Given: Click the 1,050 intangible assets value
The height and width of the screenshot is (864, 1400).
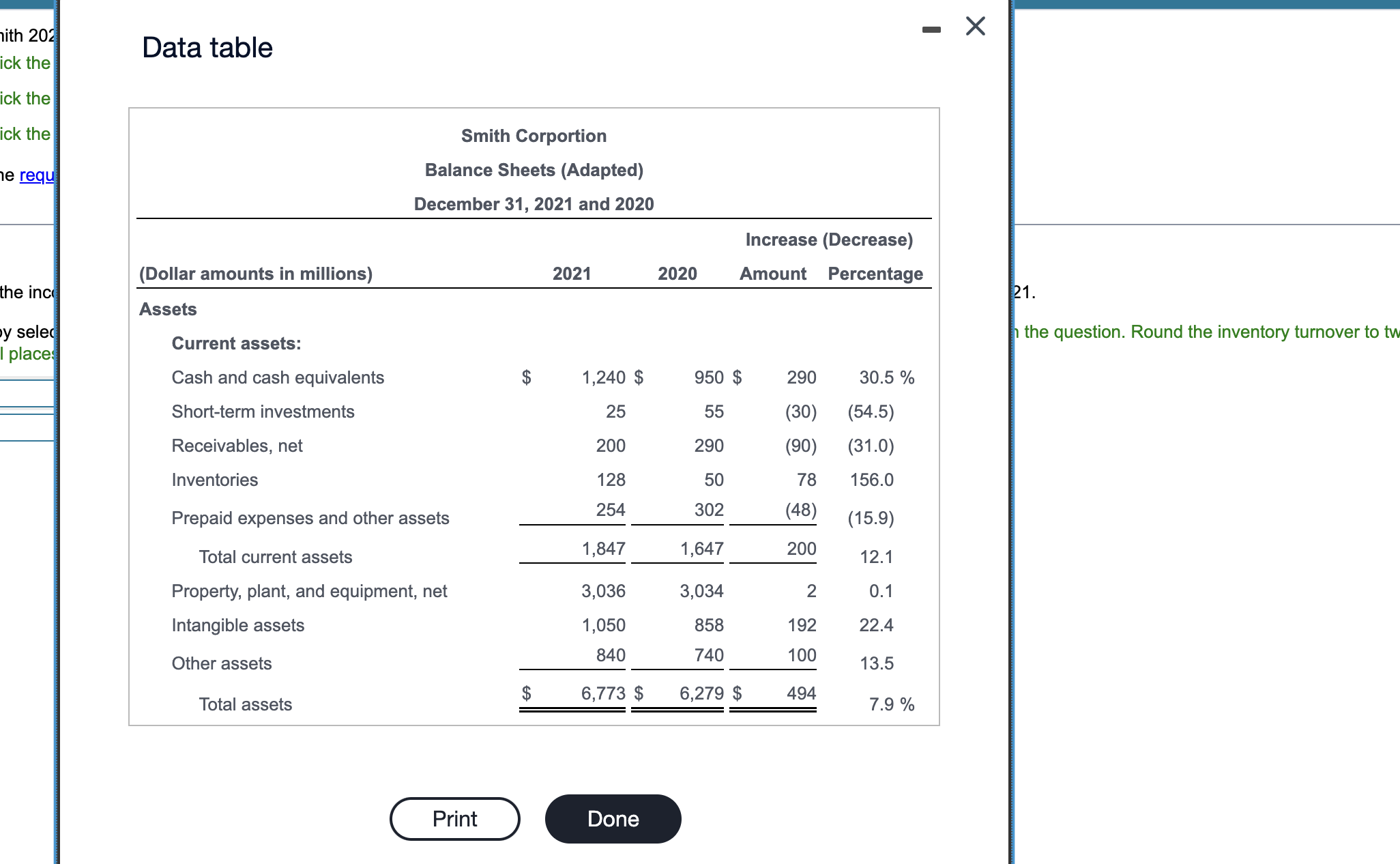Looking at the screenshot, I should click(603, 625).
